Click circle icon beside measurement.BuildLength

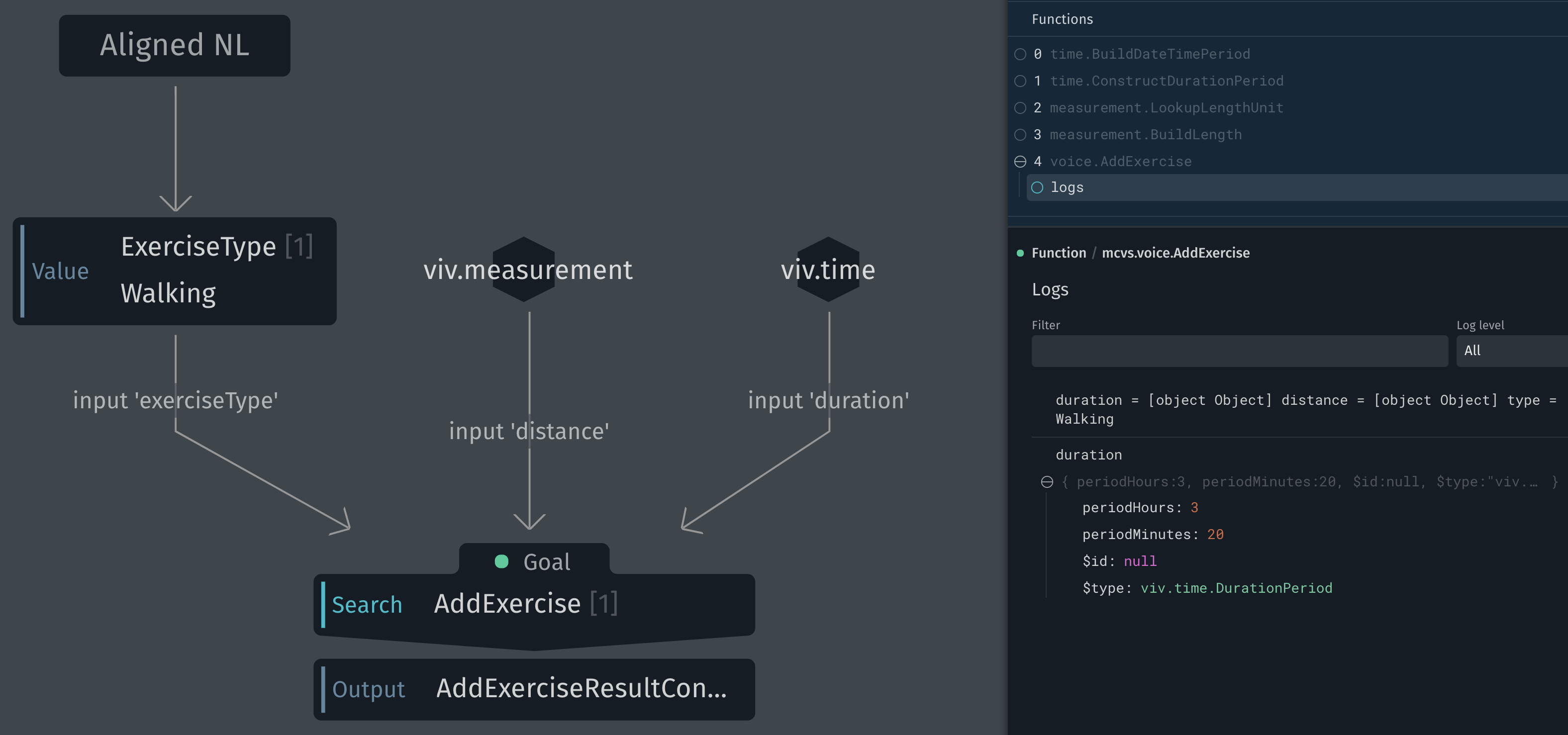pyautogui.click(x=1020, y=134)
